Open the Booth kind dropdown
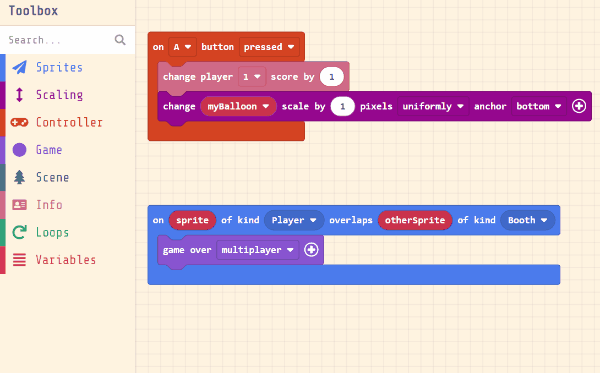600x373 pixels. pos(527,220)
